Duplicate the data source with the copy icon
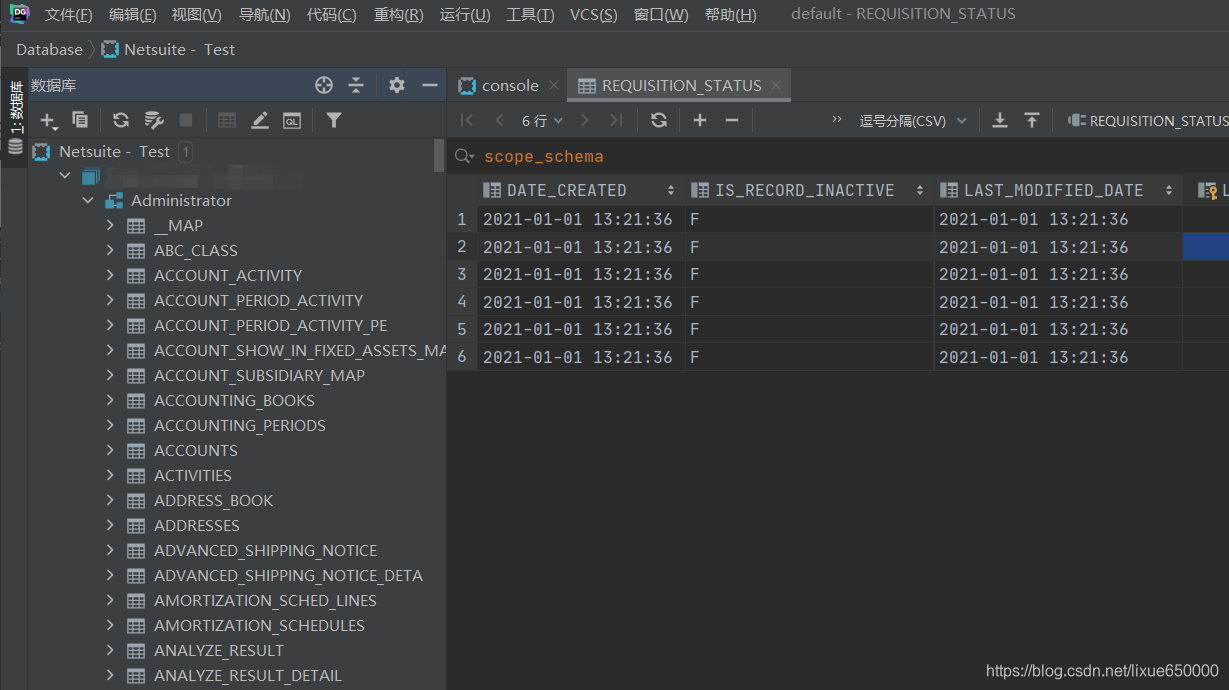The image size is (1229, 690). pos(82,120)
